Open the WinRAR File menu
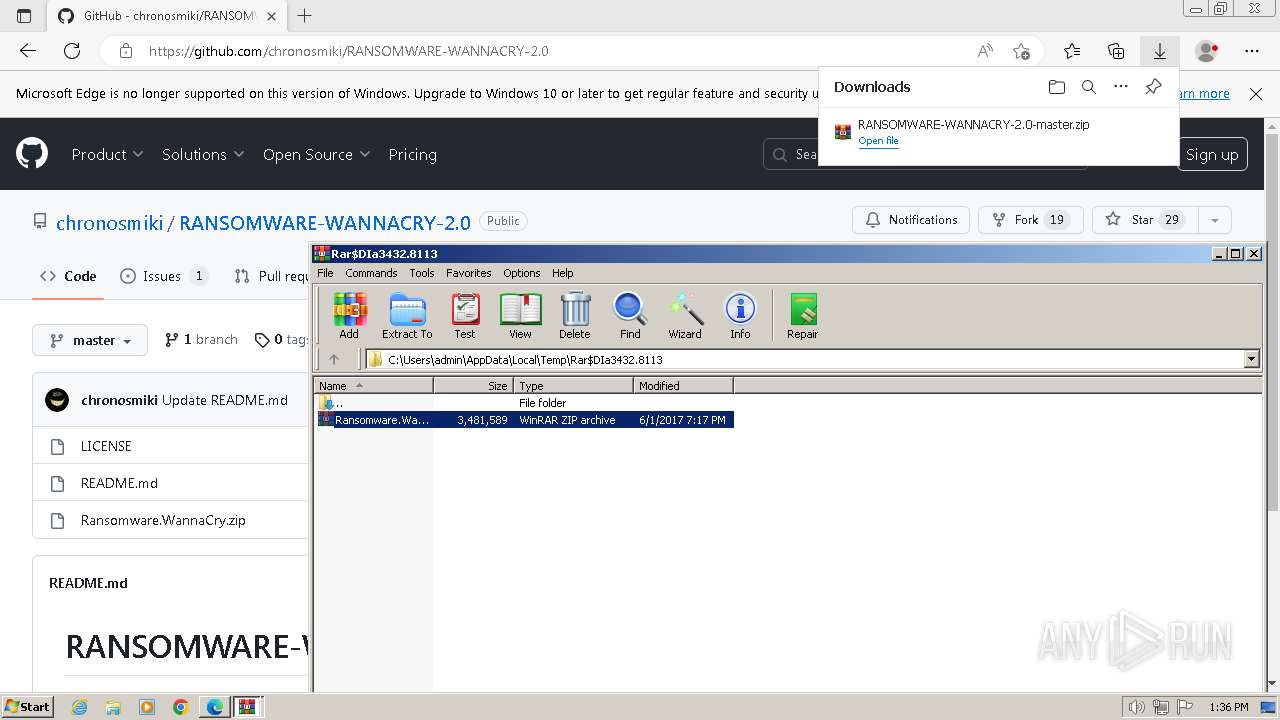1280x720 pixels. click(x=325, y=273)
